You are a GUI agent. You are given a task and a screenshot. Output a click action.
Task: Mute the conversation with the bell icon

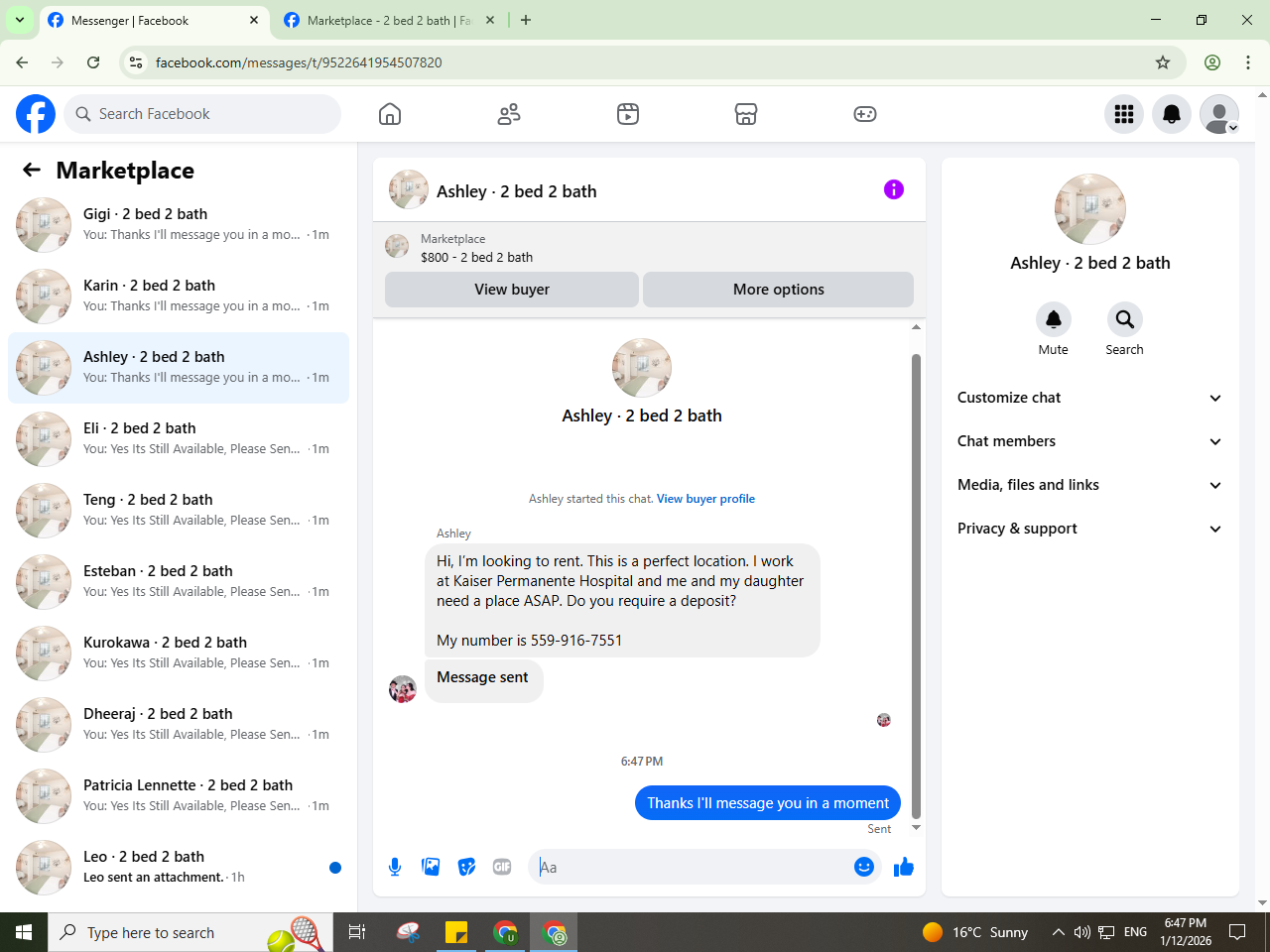pos(1054,319)
